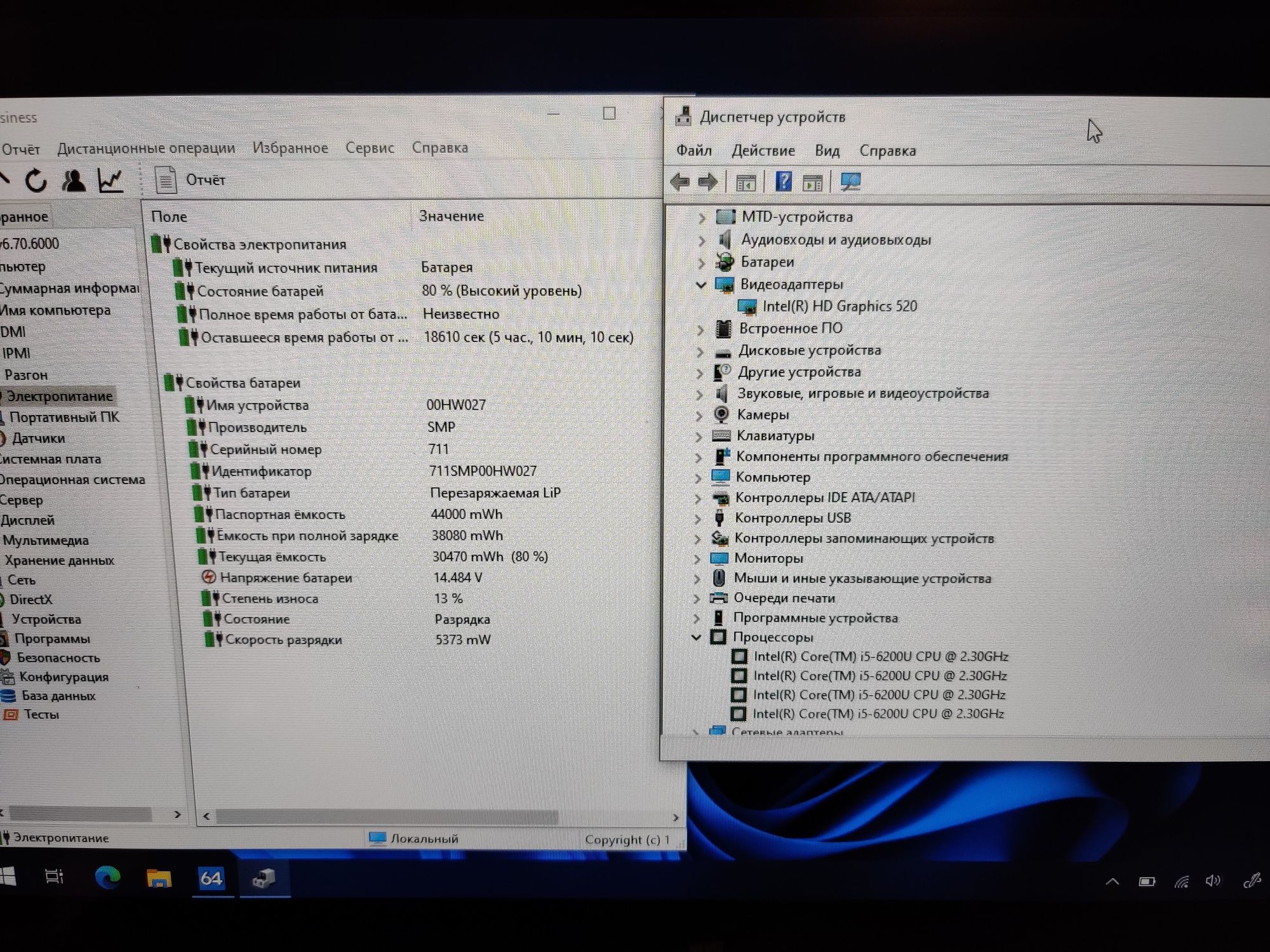Viewport: 1270px width, 952px height.
Task: Open Системная плата section in sidebar
Action: (50, 459)
